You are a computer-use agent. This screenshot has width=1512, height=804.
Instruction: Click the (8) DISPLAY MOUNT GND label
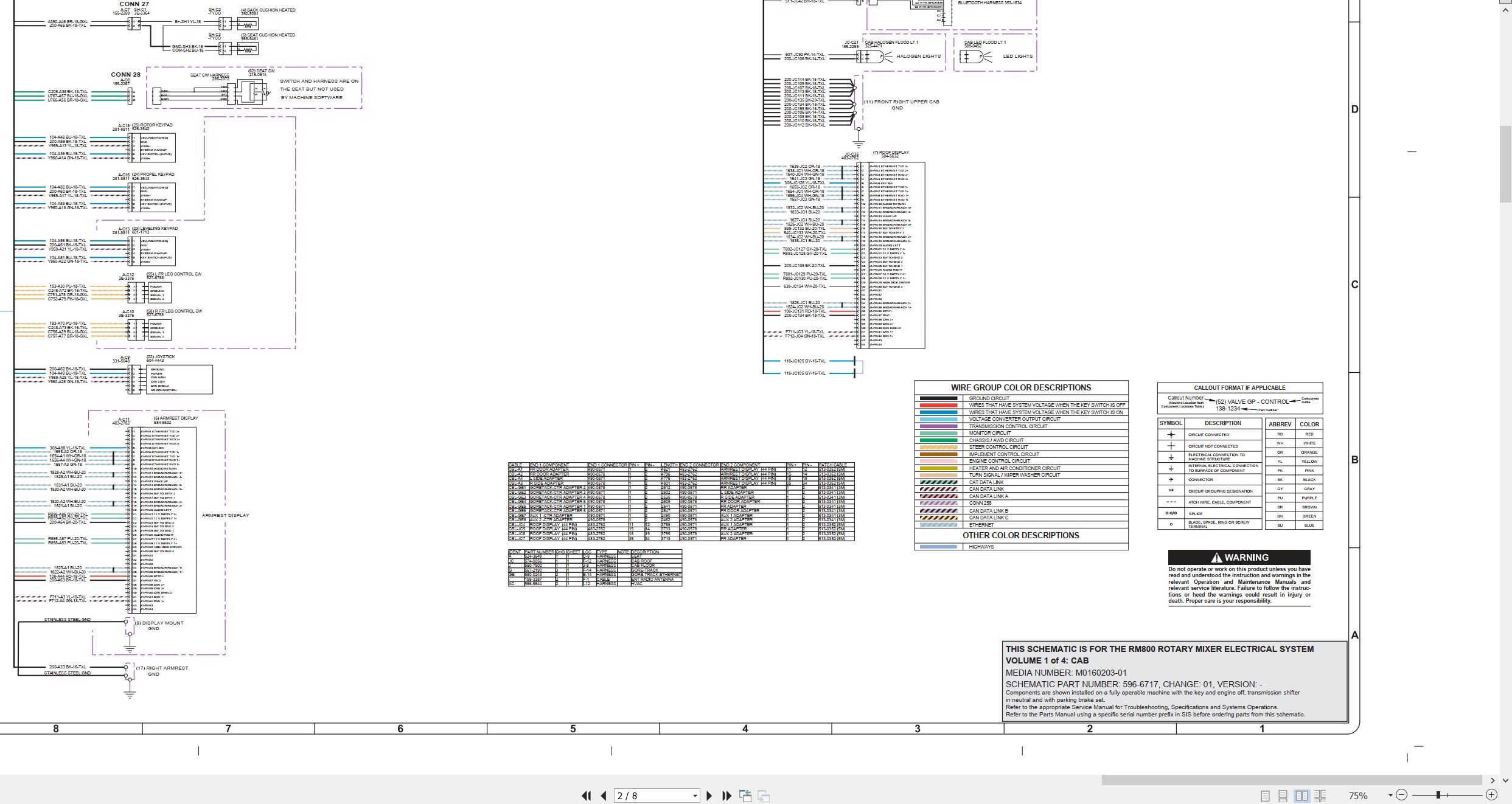159,625
